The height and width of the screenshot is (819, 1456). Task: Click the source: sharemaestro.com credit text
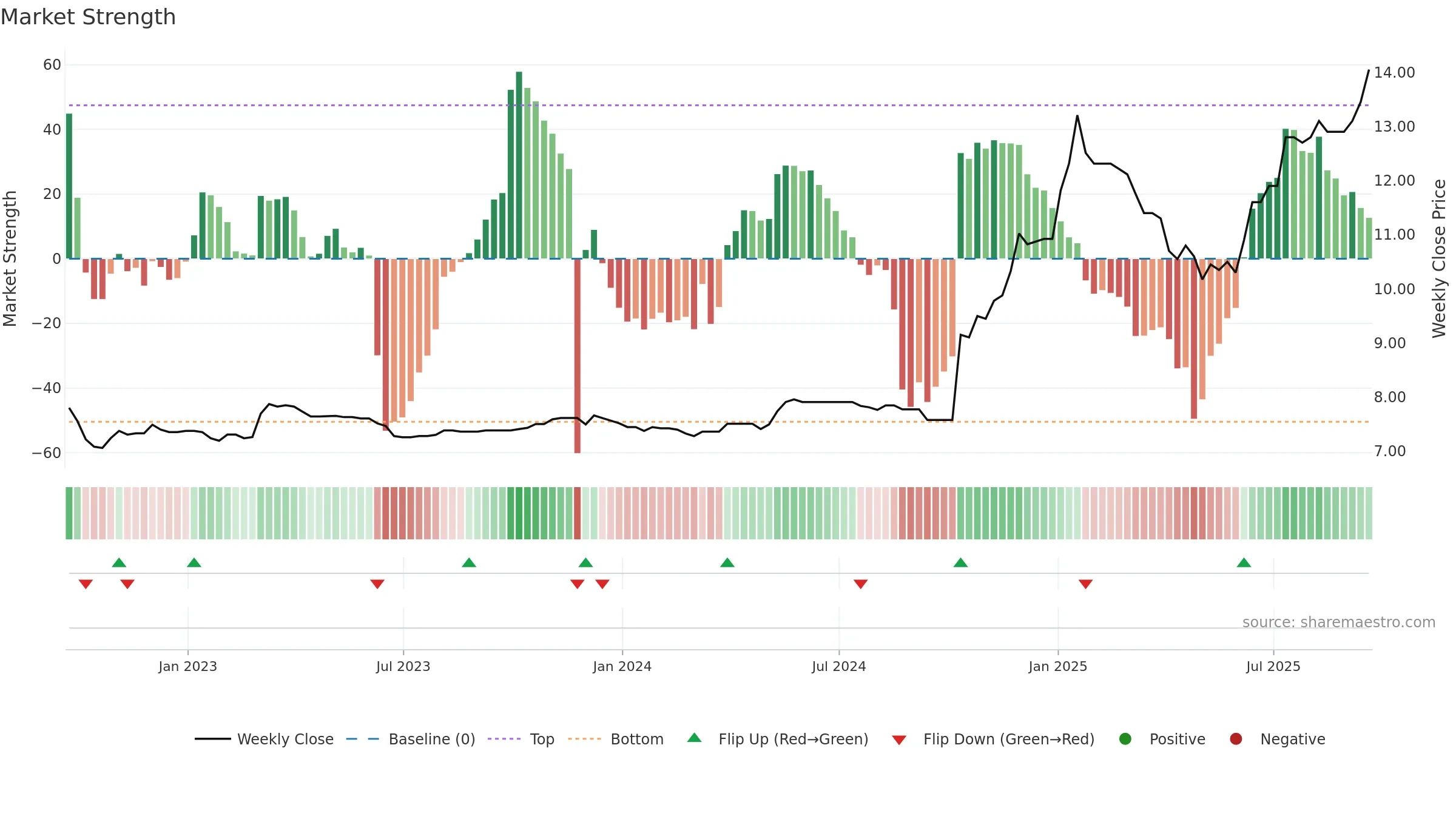1339,622
